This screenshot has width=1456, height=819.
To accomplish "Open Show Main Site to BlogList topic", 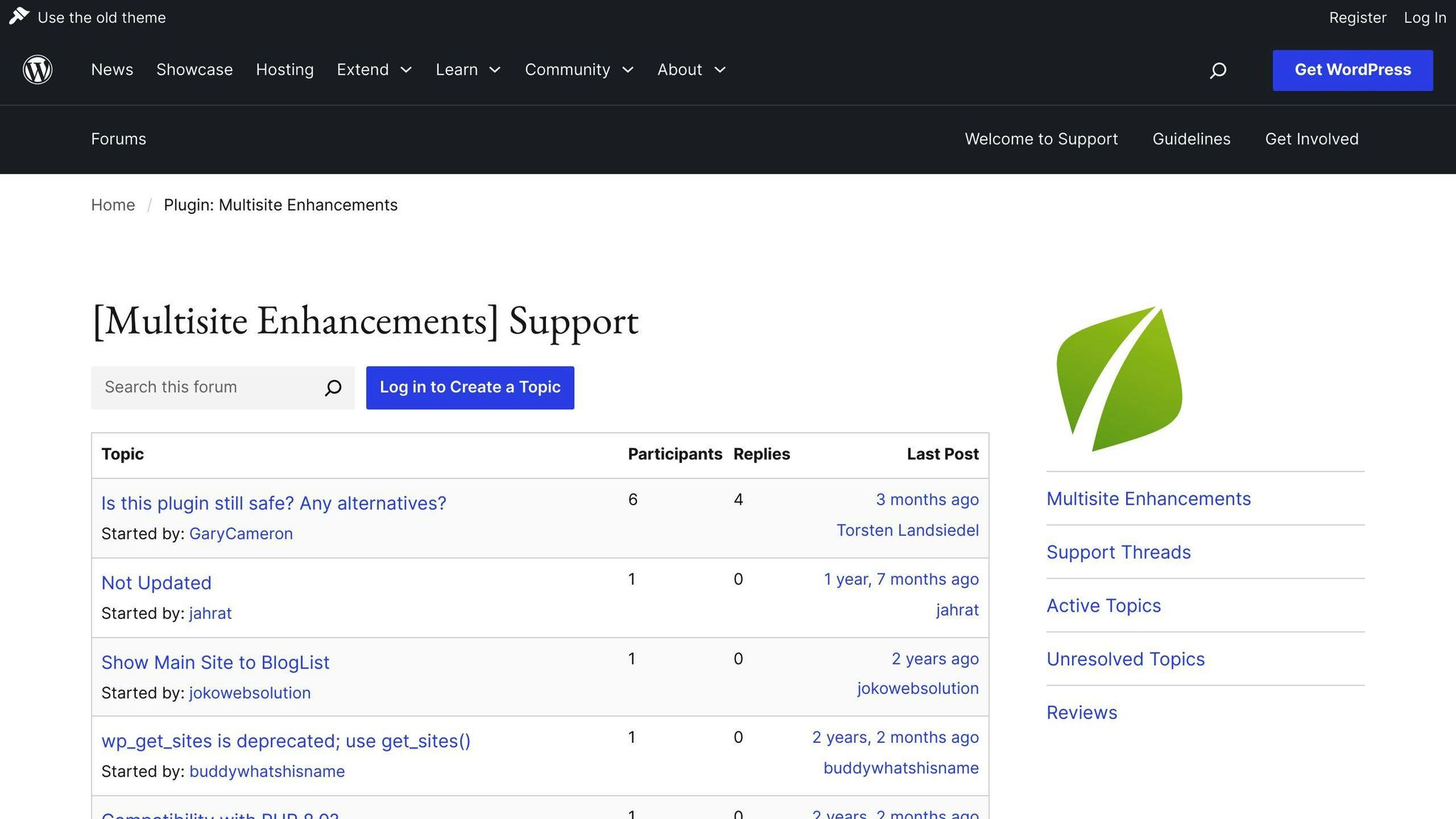I will tap(215, 663).
